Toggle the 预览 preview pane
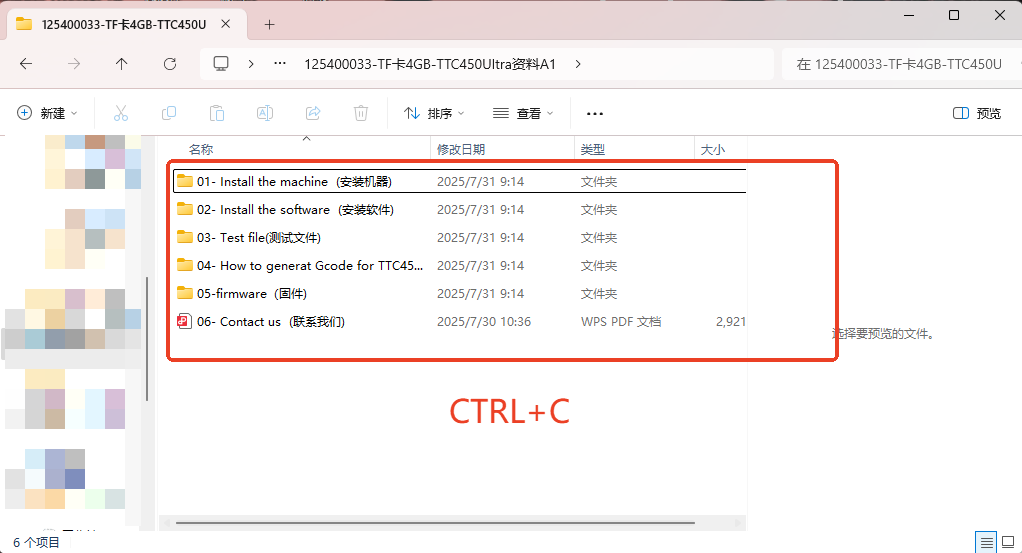 pyautogui.click(x=977, y=113)
